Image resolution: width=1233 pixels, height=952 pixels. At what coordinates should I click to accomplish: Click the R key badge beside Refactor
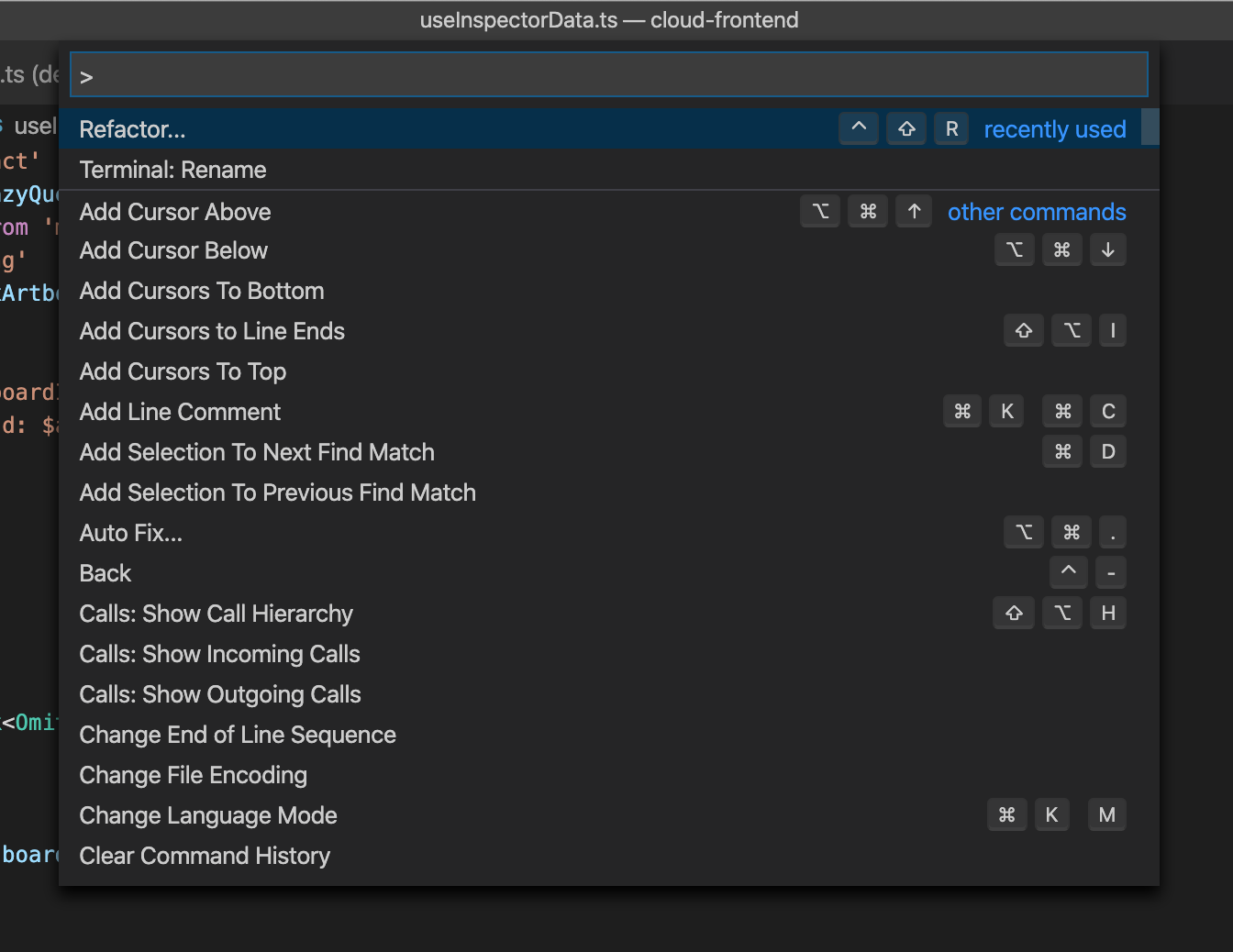(x=951, y=128)
